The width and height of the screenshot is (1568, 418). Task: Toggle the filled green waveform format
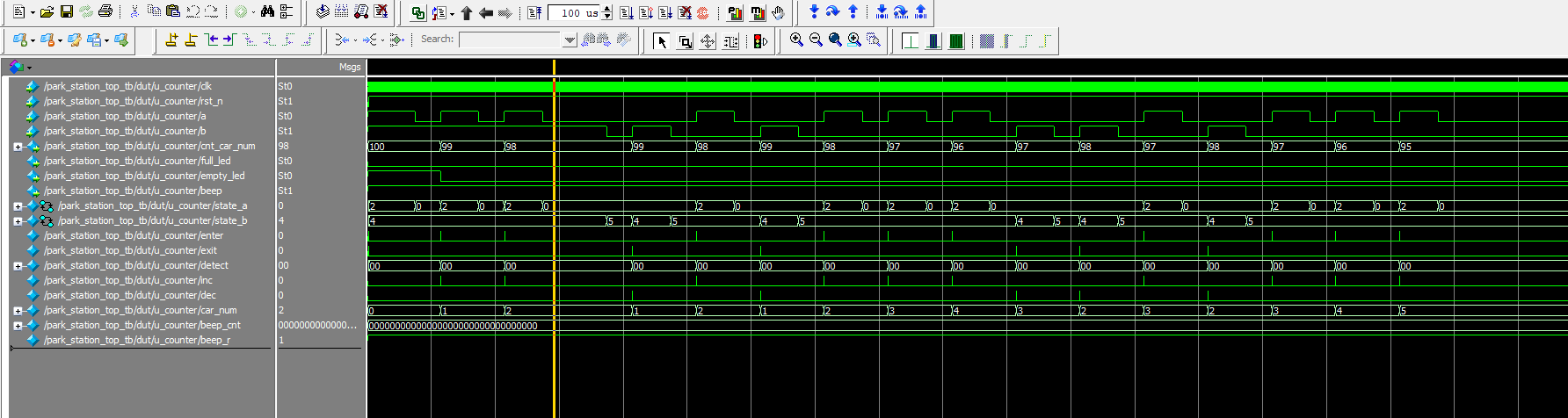point(956,41)
